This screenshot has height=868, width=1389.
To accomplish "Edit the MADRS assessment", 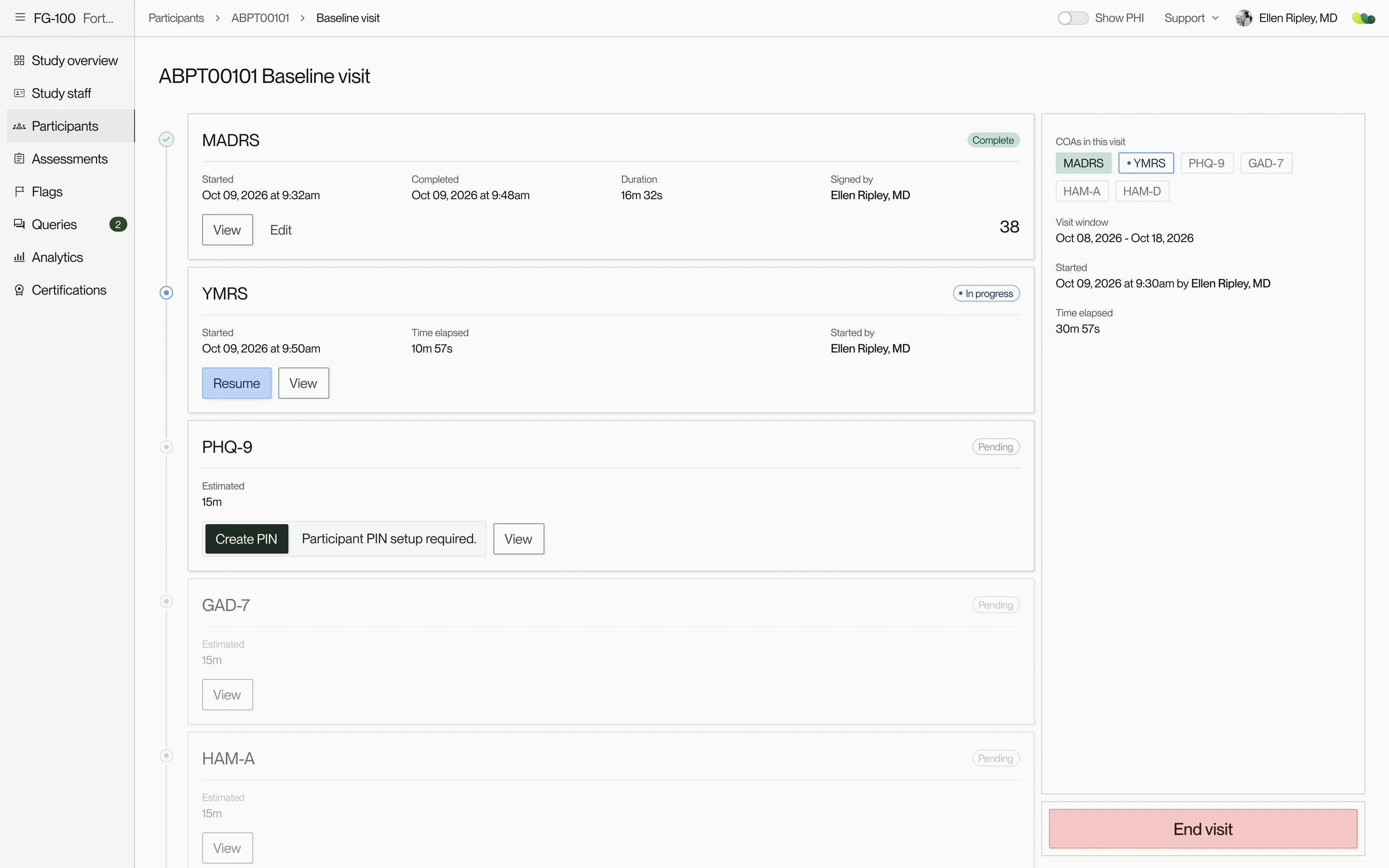I will point(281,230).
